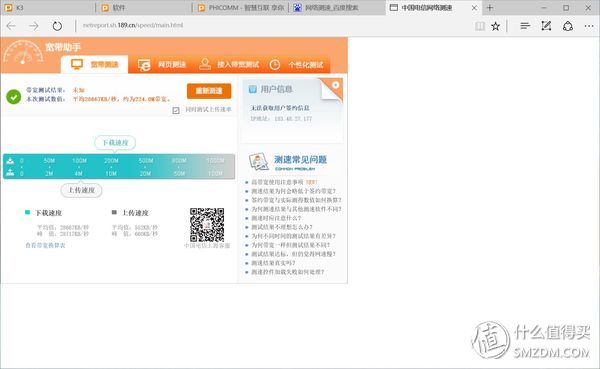
Task: Click the 上传速度 bubble label
Action: 82,190
